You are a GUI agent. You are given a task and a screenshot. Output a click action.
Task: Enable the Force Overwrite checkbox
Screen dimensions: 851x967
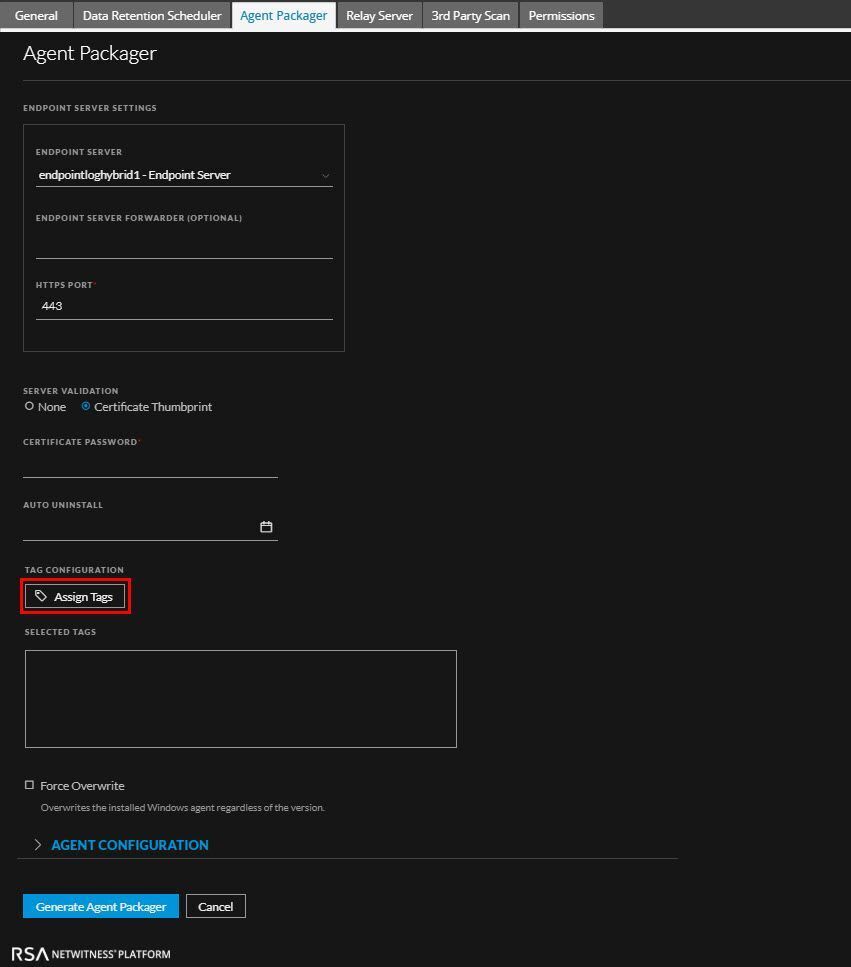point(29,785)
